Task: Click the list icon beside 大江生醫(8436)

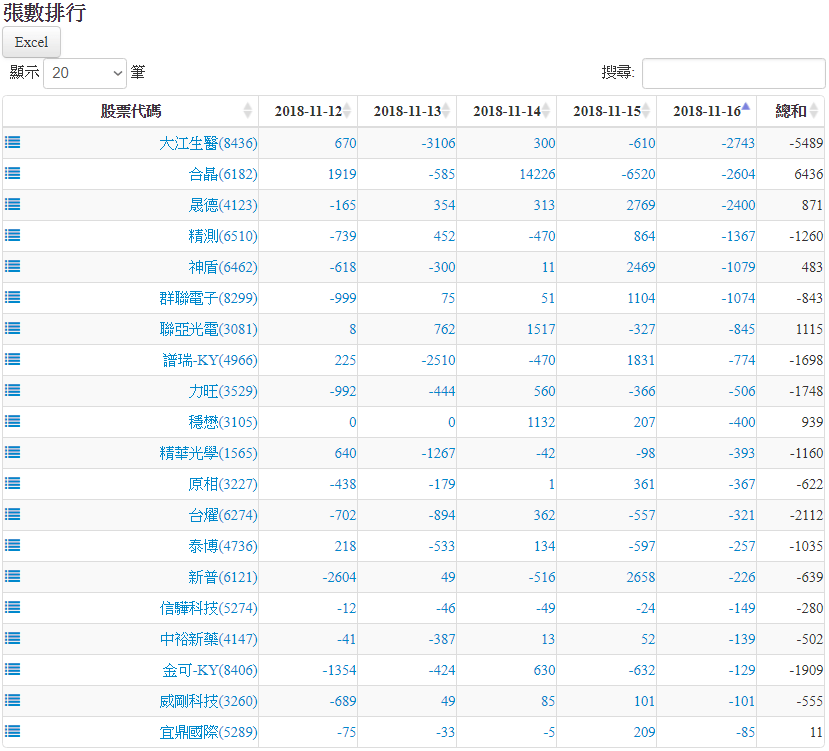Action: [x=12, y=142]
